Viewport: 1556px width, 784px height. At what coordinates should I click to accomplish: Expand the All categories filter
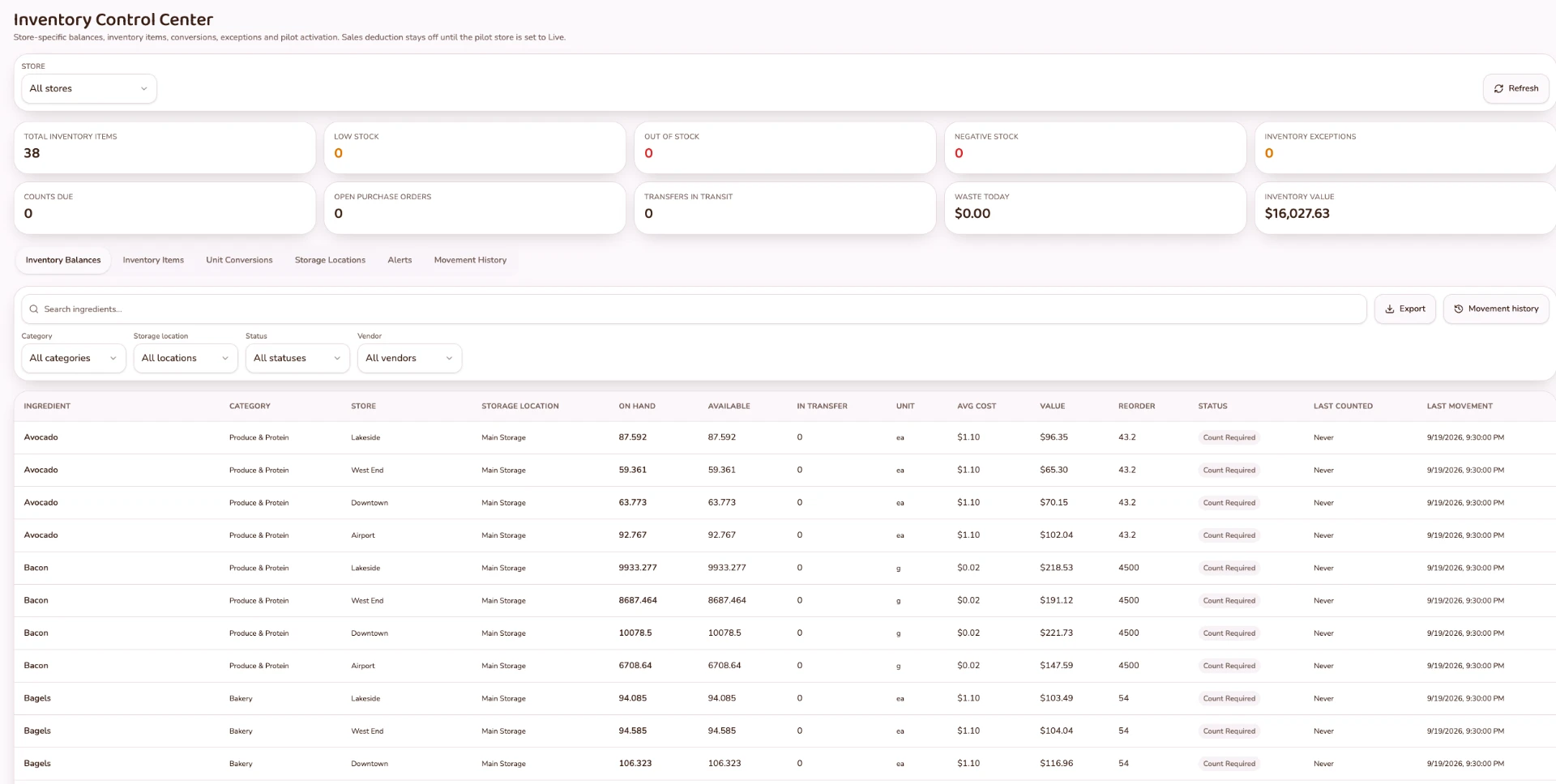click(x=74, y=358)
